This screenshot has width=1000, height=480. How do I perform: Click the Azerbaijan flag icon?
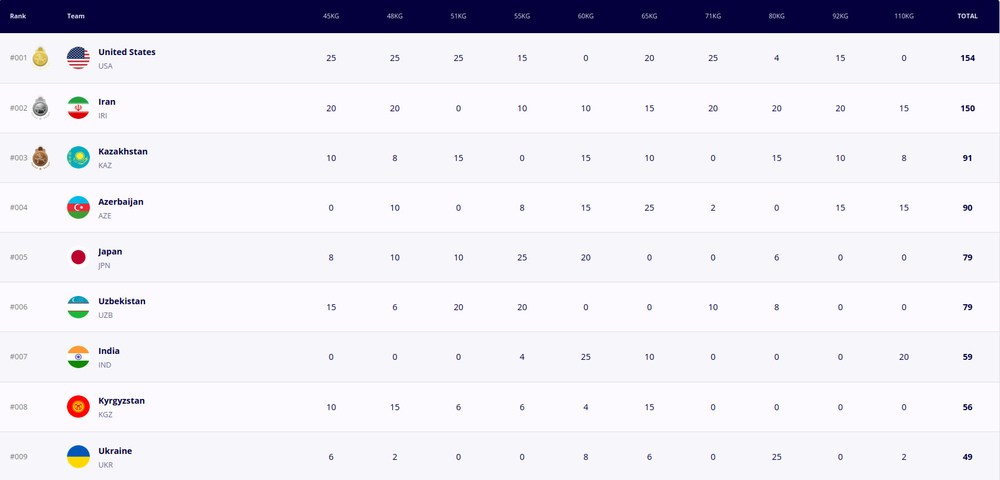coord(78,207)
